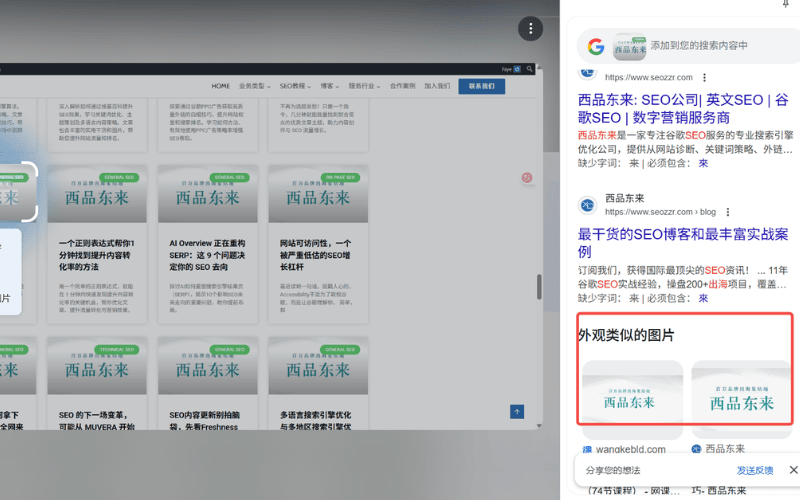Open 合作案例 in the navigation bar

(x=403, y=86)
